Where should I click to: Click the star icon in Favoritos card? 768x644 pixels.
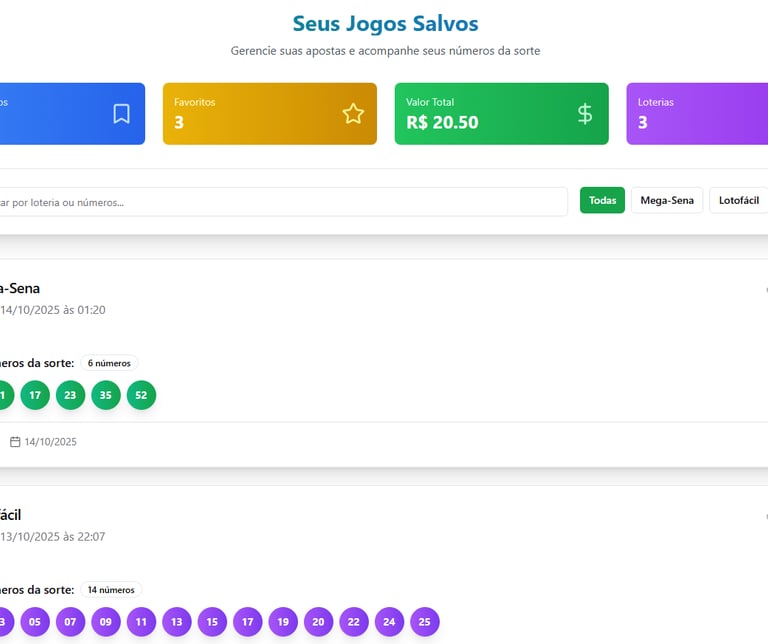tap(353, 114)
